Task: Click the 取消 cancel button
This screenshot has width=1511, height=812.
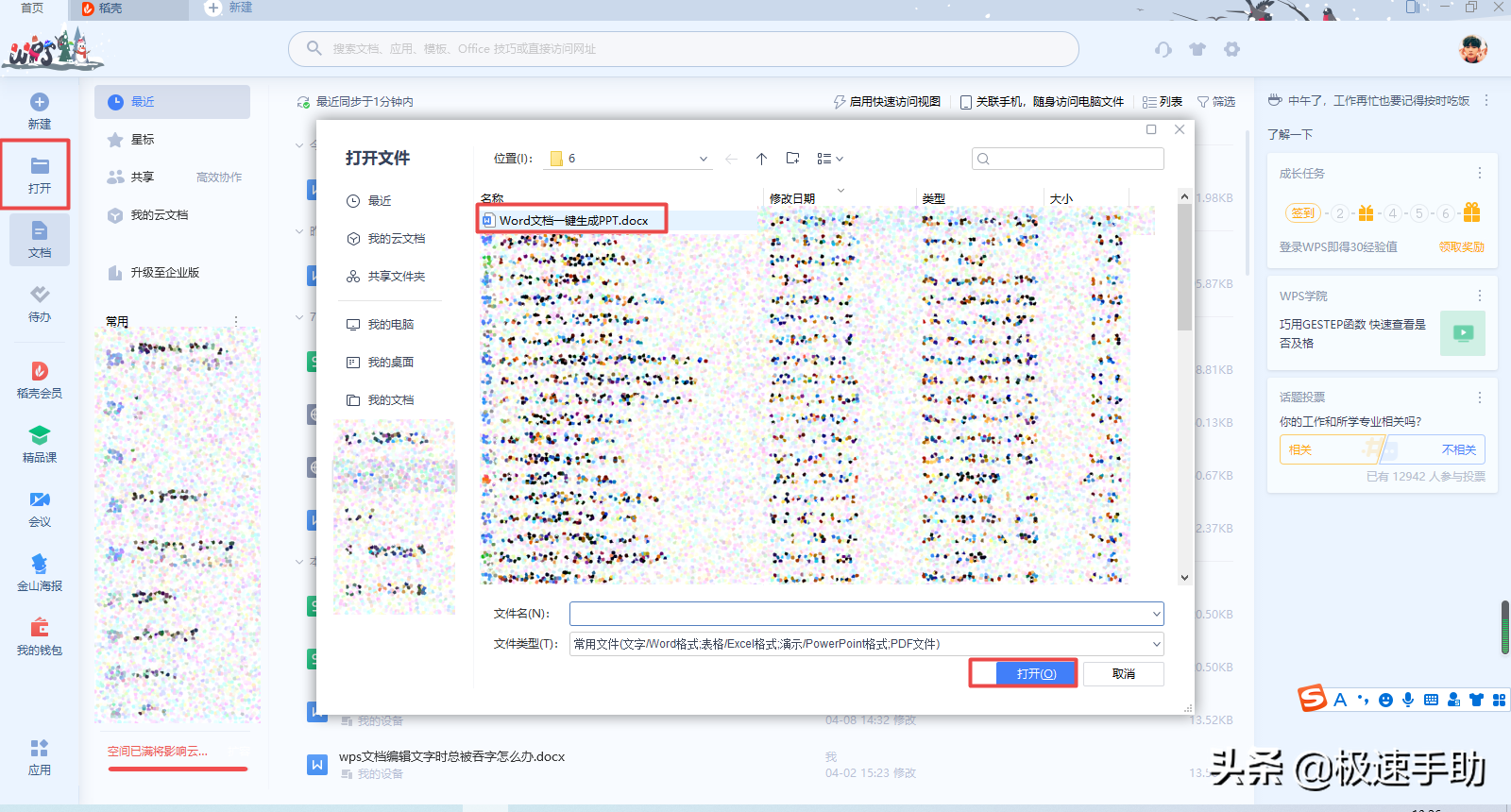Action: tap(1124, 673)
